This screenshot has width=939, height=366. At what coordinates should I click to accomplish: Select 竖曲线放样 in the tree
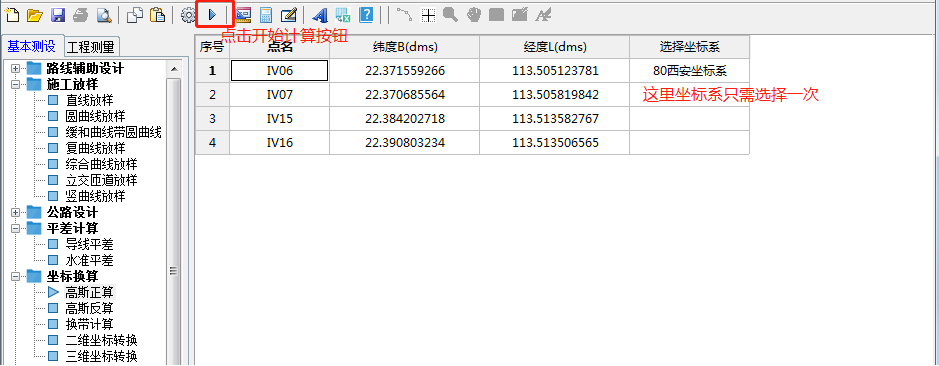(x=95, y=196)
